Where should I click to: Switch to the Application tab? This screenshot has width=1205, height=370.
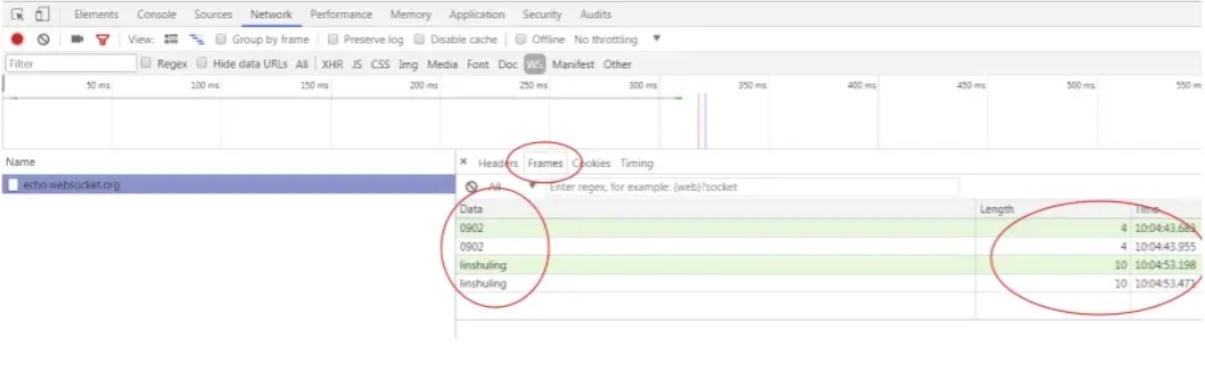click(477, 15)
